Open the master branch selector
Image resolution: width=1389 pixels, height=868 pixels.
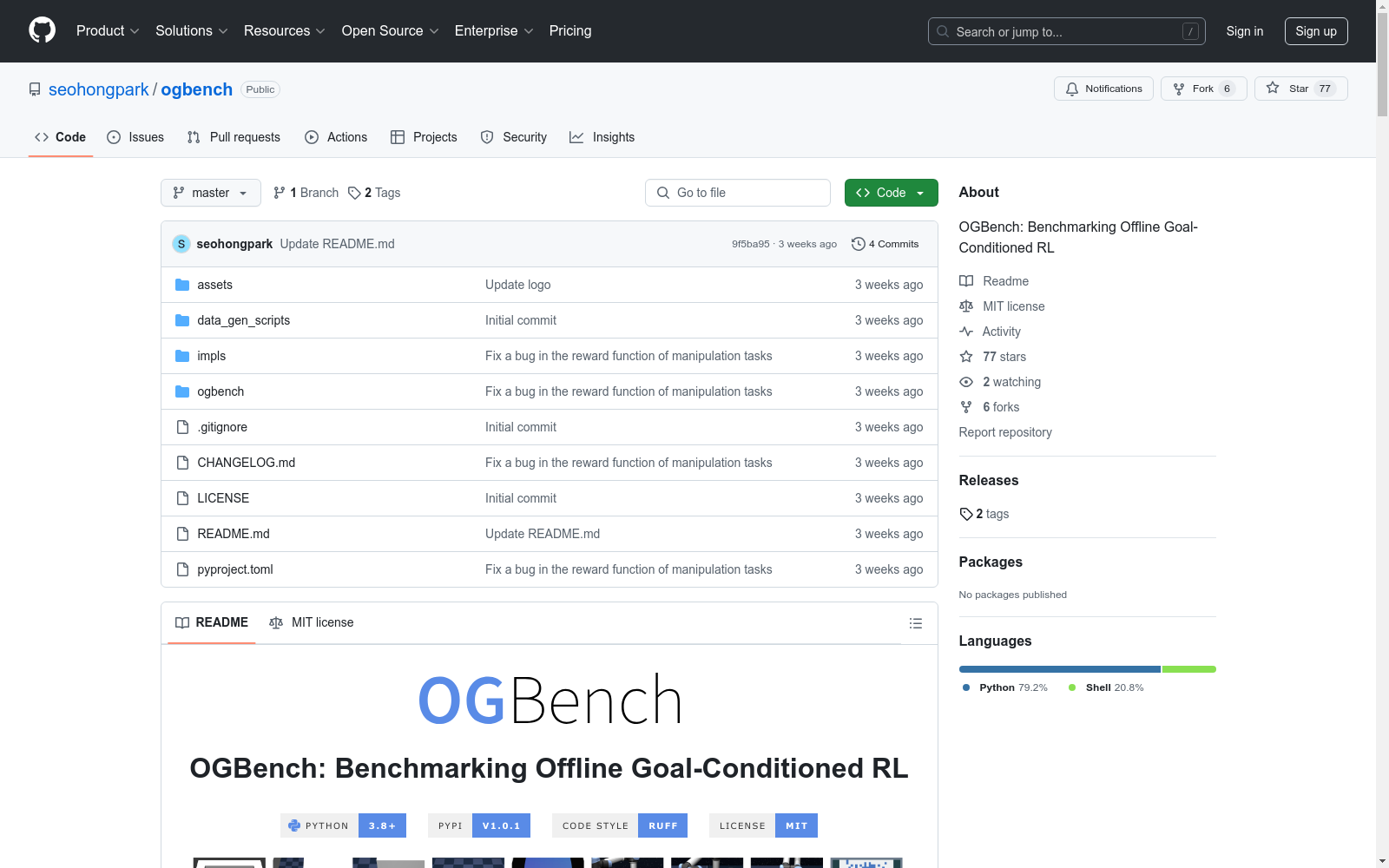(x=211, y=193)
